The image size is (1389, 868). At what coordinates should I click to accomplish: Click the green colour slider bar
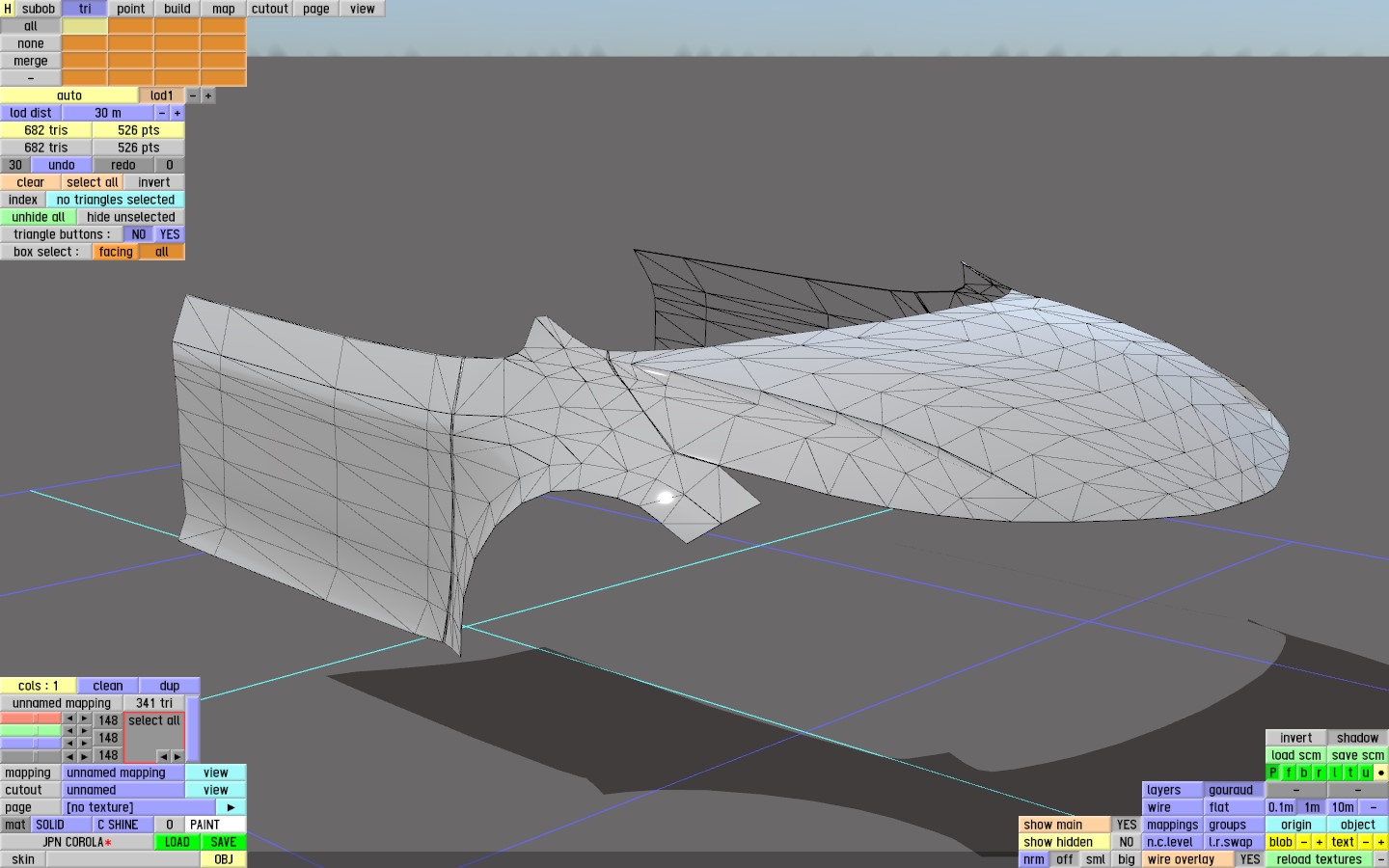pyautogui.click(x=31, y=731)
